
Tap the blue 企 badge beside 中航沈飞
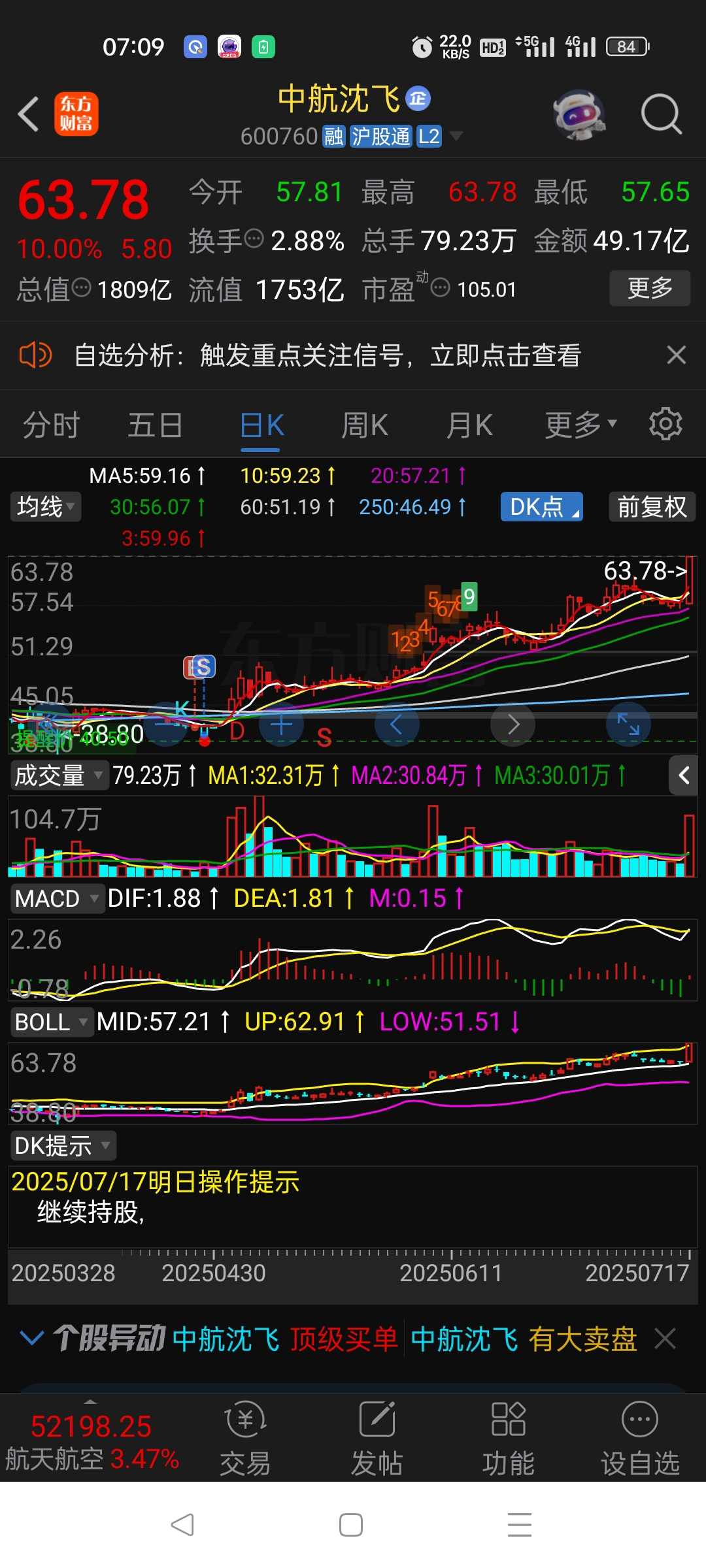click(418, 98)
